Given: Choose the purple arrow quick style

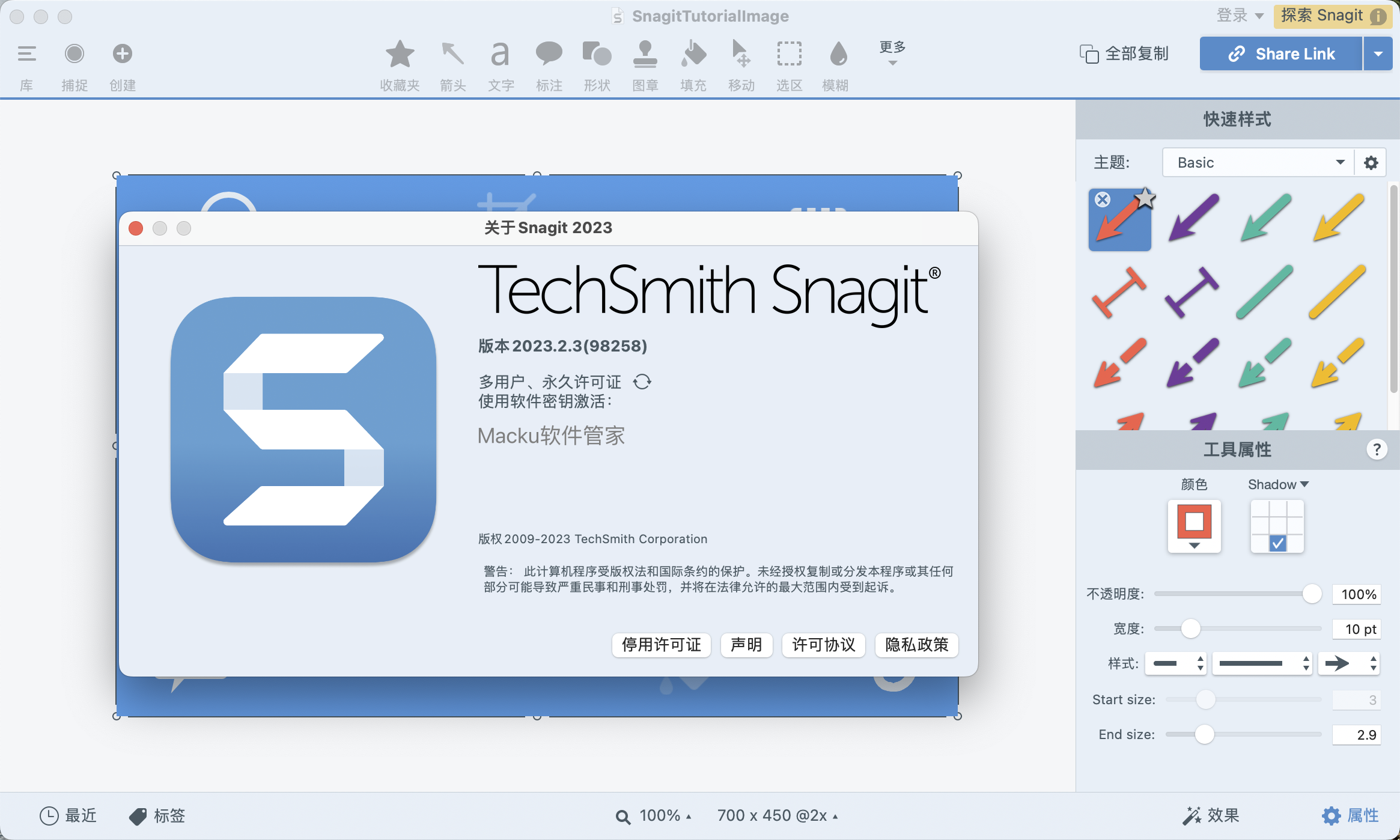Looking at the screenshot, I should [1193, 219].
